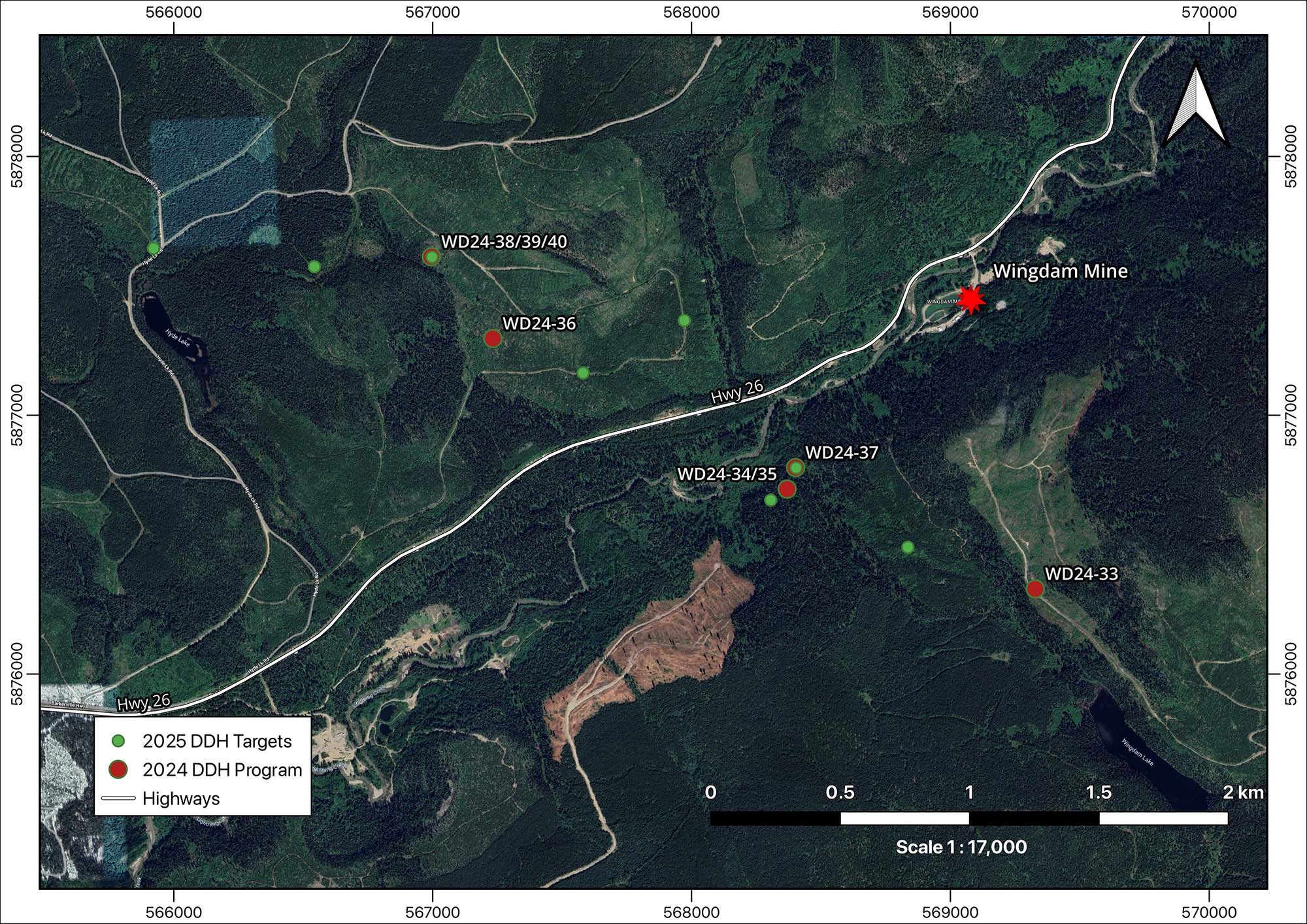This screenshot has height=924, width=1307.
Task: Click the green target marker on Hyde Lk Rd
Action: pyautogui.click(x=154, y=248)
